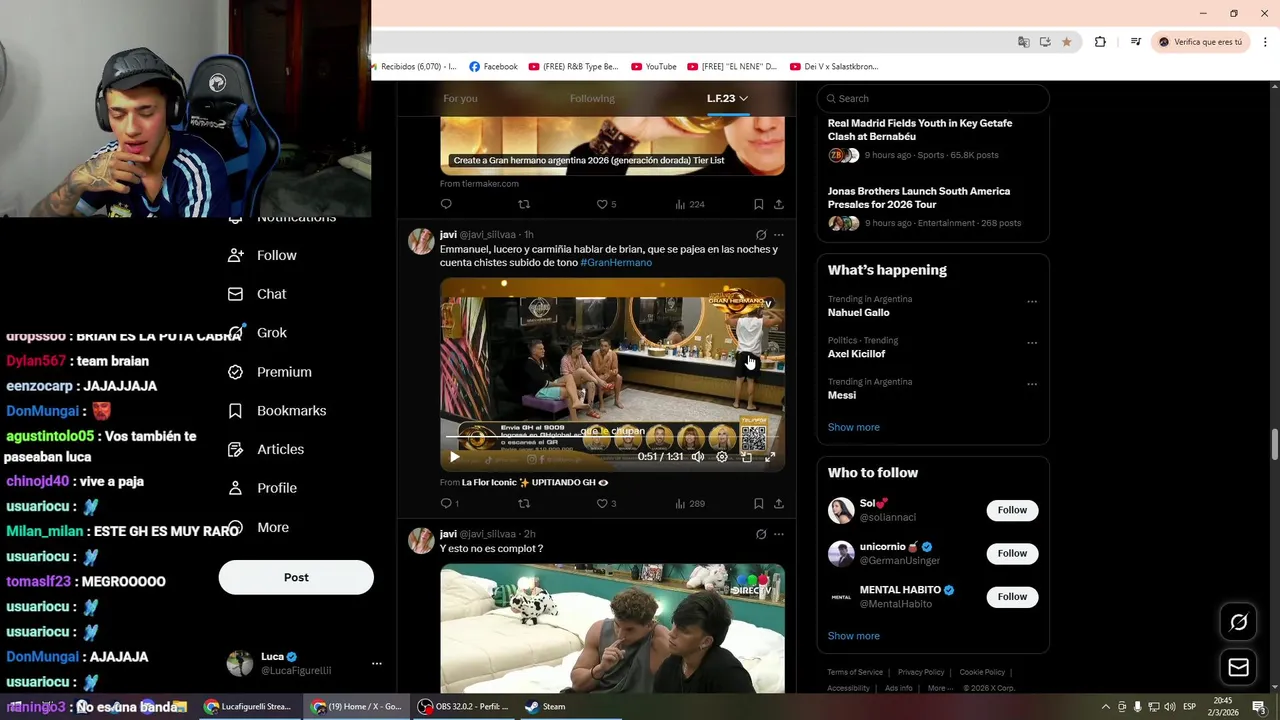Play the Gran Hermano video

(454, 457)
